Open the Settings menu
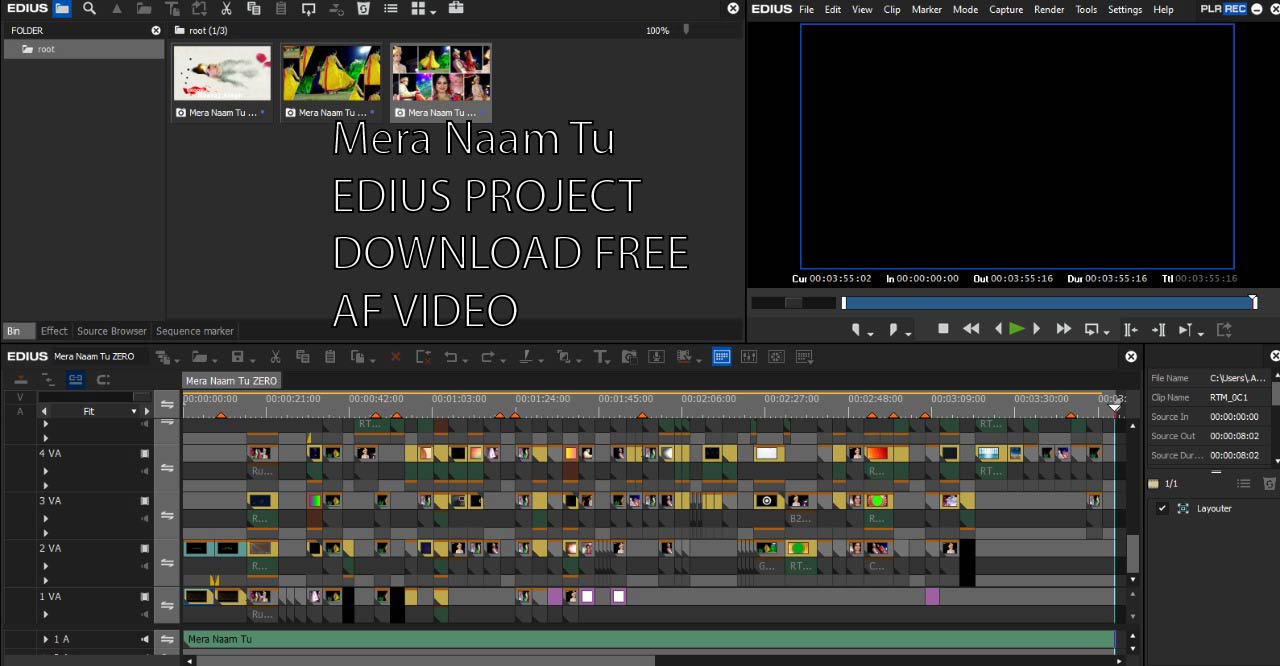Viewport: 1280px width, 666px height. coord(1125,9)
